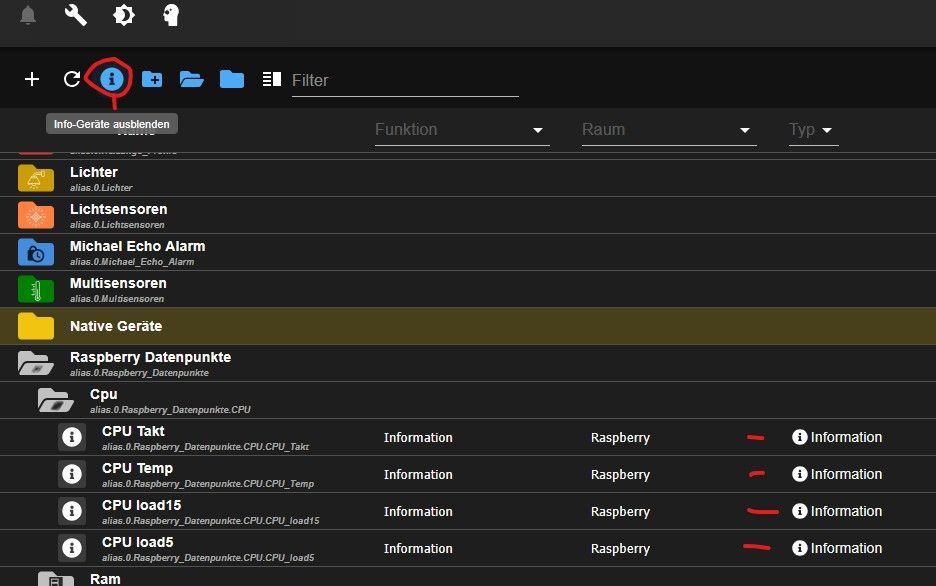Screen dimensions: 936x586
Task: Collapse all folders with closed folder icon
Action: [x=232, y=79]
